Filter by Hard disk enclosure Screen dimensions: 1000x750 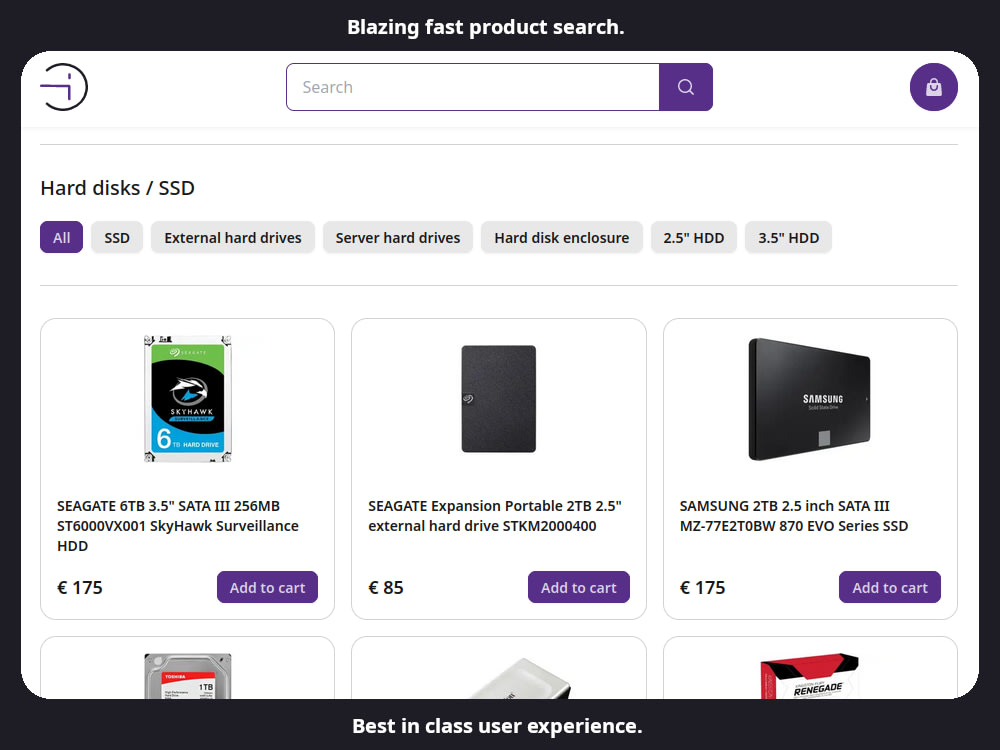(562, 237)
